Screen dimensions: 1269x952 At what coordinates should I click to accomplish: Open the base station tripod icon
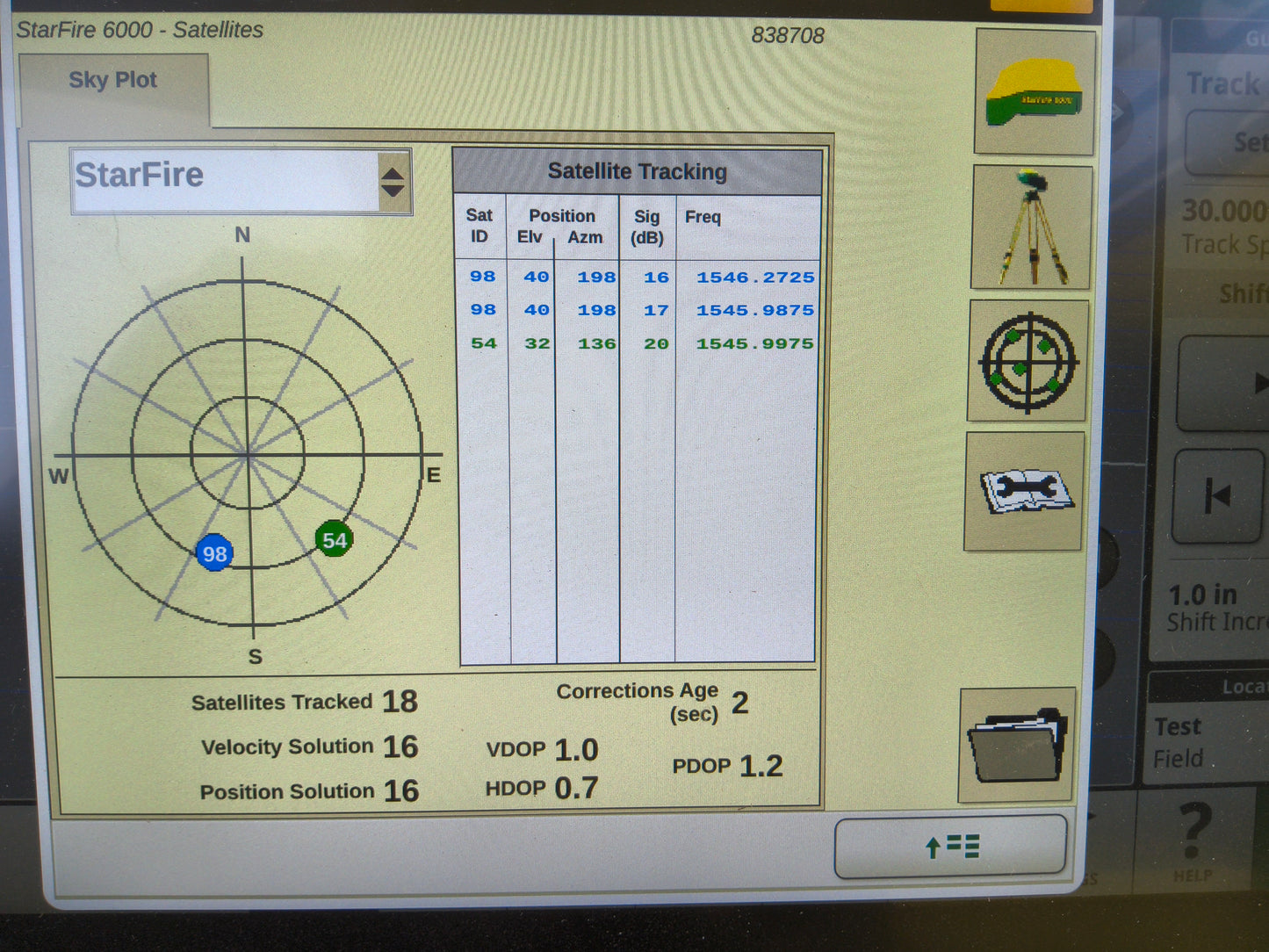tap(1029, 227)
